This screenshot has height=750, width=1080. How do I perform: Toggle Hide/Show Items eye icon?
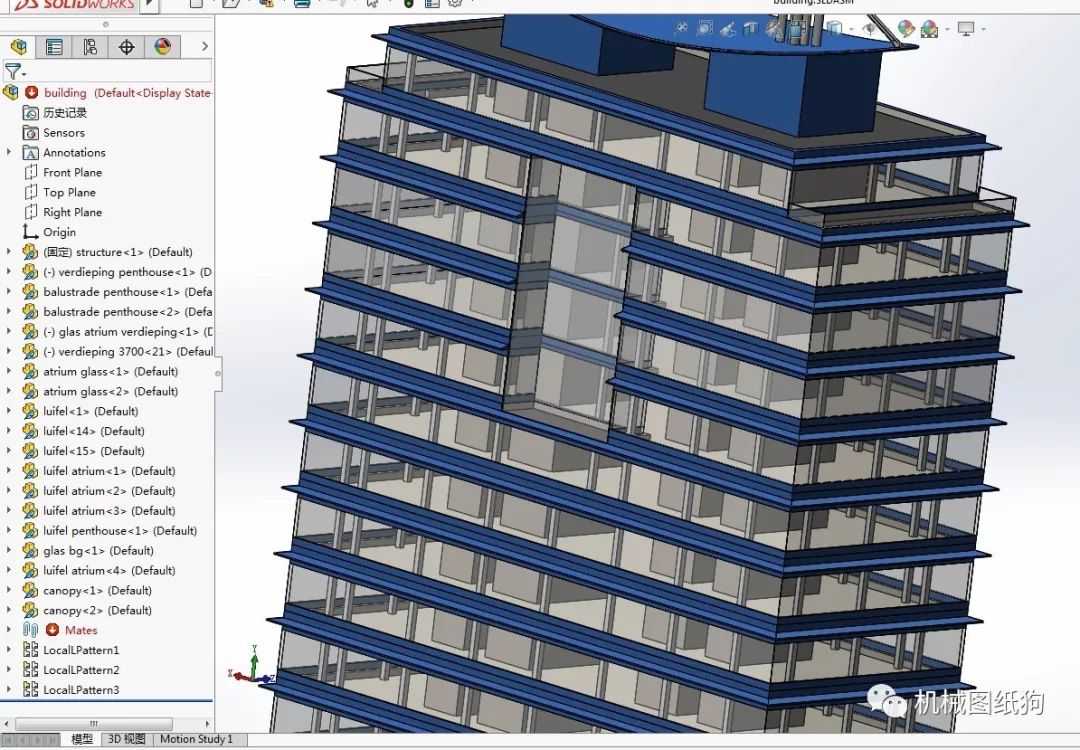tap(870, 29)
